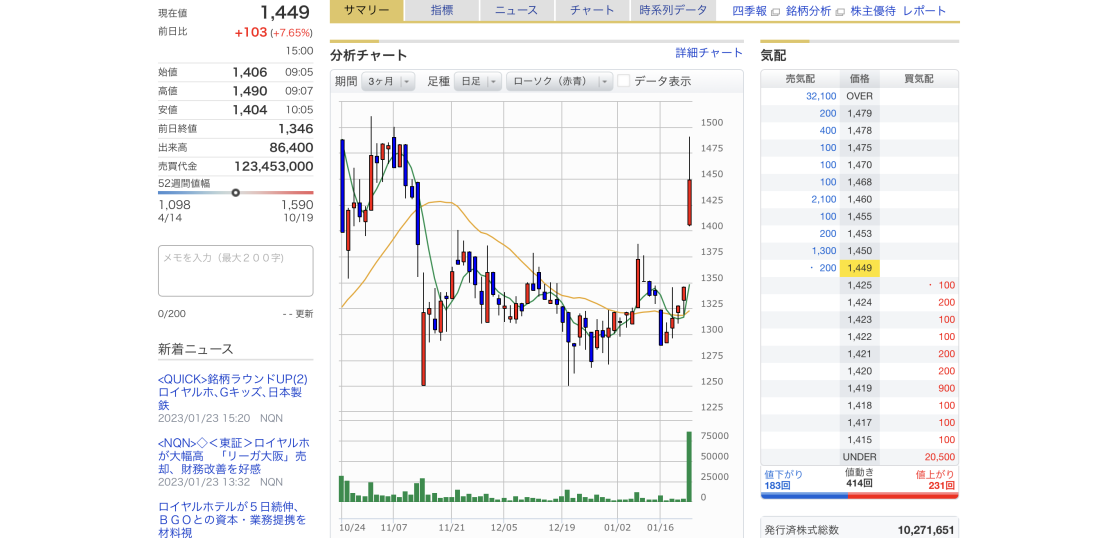Click the external-window icon beside 銘柄分析

(839, 12)
